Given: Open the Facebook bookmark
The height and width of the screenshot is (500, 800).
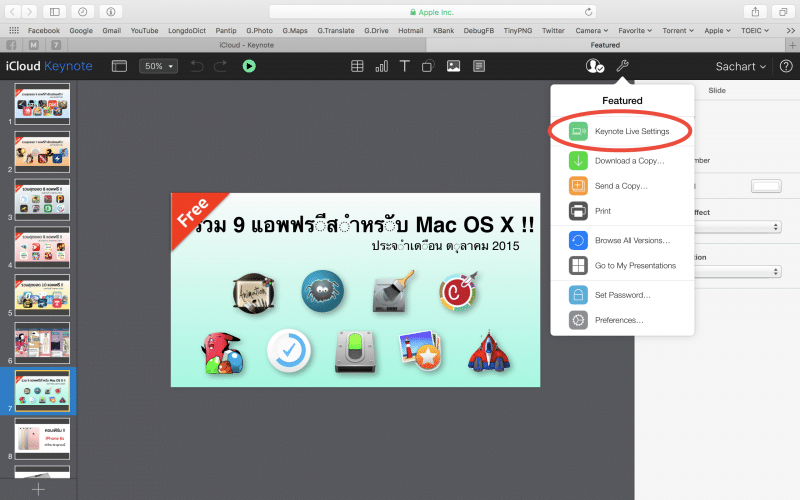Looking at the screenshot, I should (x=43, y=31).
